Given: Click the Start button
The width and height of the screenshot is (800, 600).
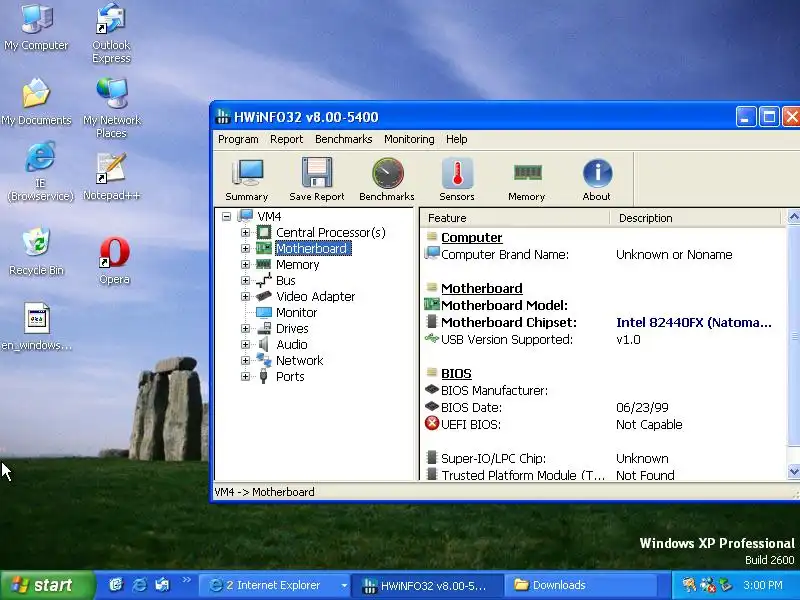Looking at the screenshot, I should pyautogui.click(x=47, y=585).
